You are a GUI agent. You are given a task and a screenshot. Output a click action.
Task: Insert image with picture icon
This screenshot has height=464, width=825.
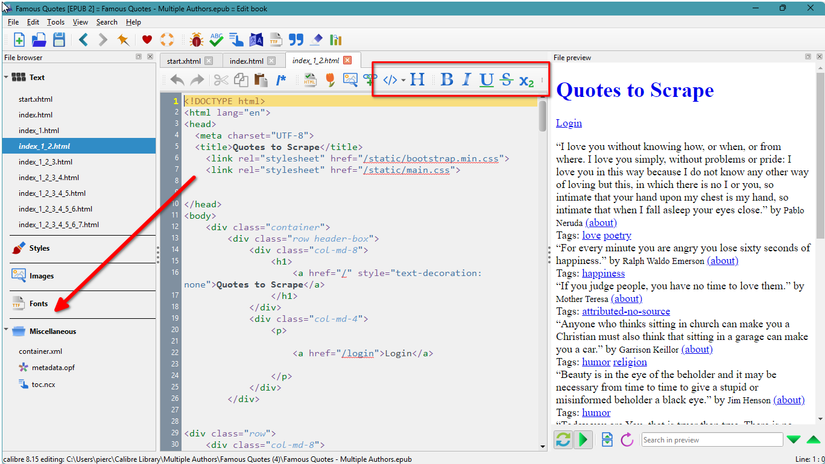click(x=350, y=80)
